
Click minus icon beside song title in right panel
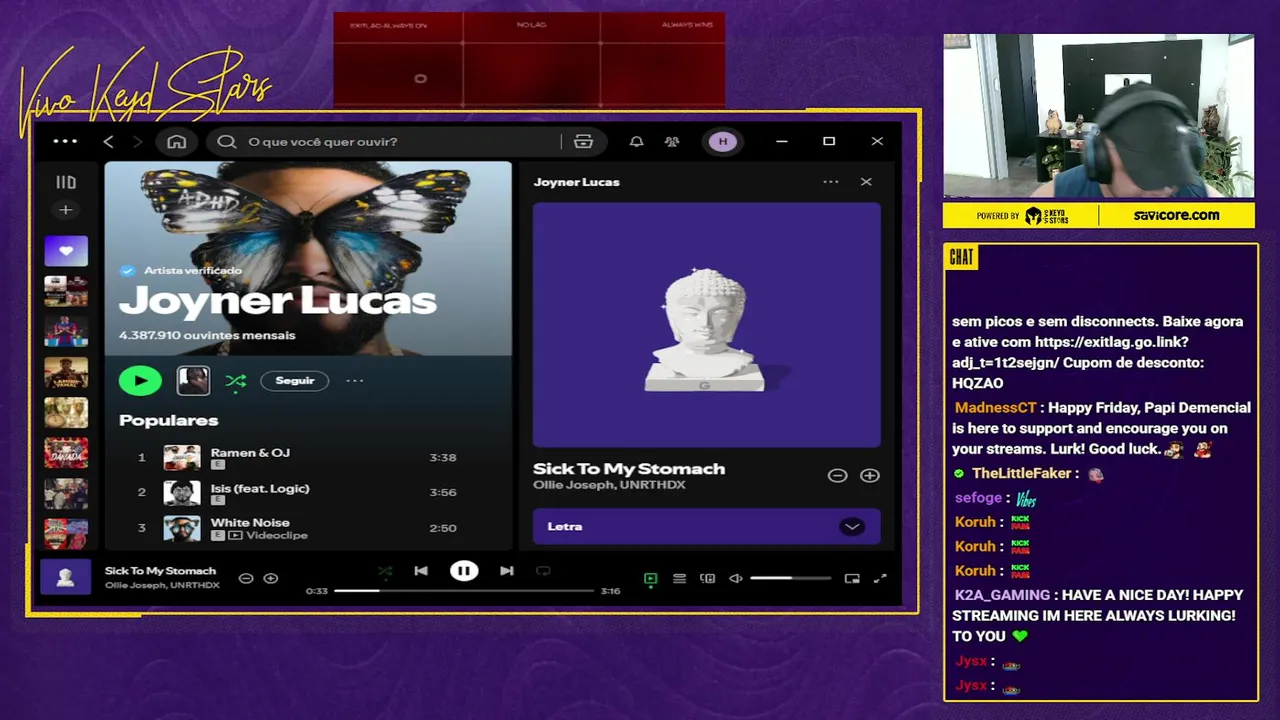tap(837, 476)
